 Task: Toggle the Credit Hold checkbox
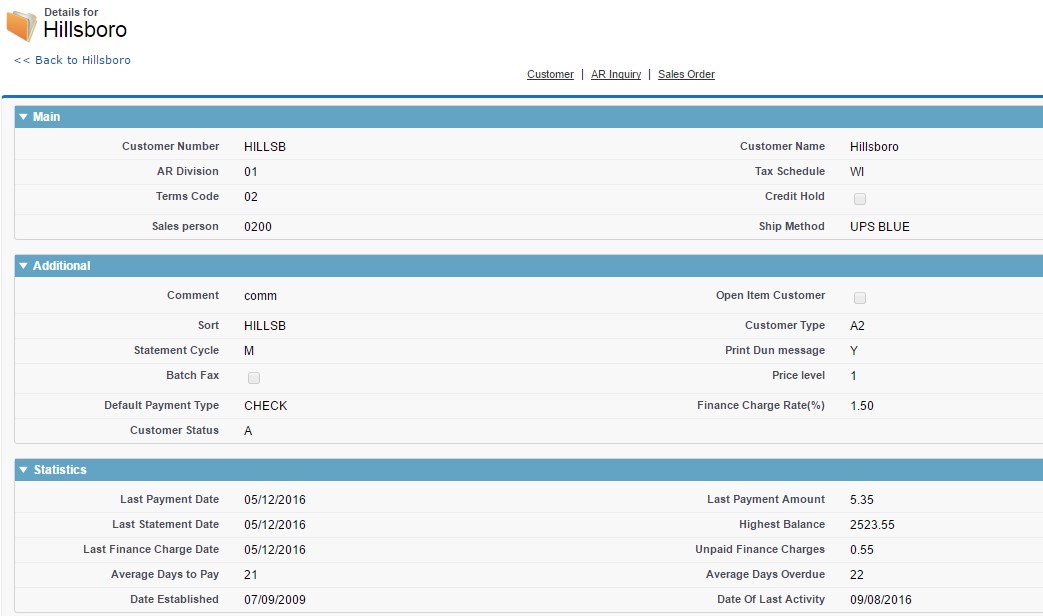tap(860, 198)
